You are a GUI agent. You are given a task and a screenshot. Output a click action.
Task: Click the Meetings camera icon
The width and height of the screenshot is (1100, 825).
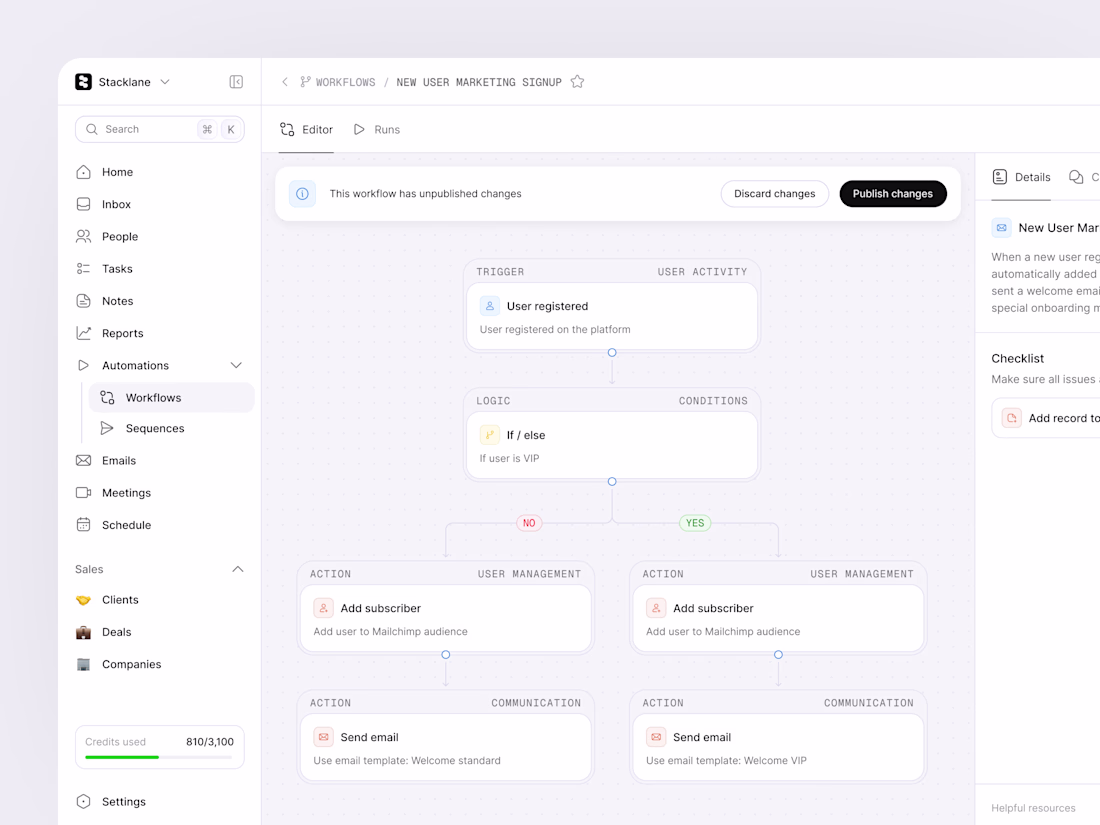[x=83, y=493]
